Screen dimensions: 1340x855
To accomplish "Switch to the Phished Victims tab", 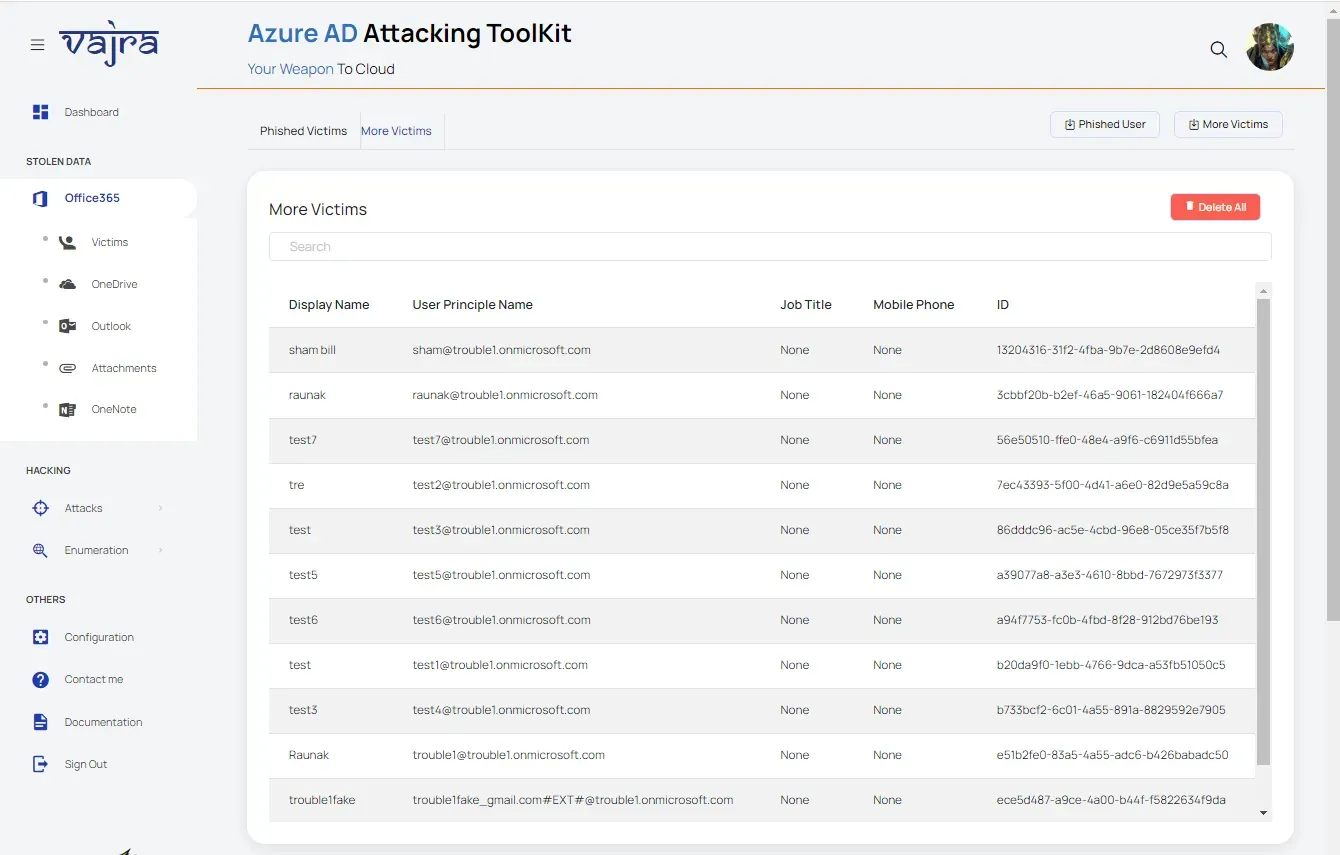I will tap(303, 131).
